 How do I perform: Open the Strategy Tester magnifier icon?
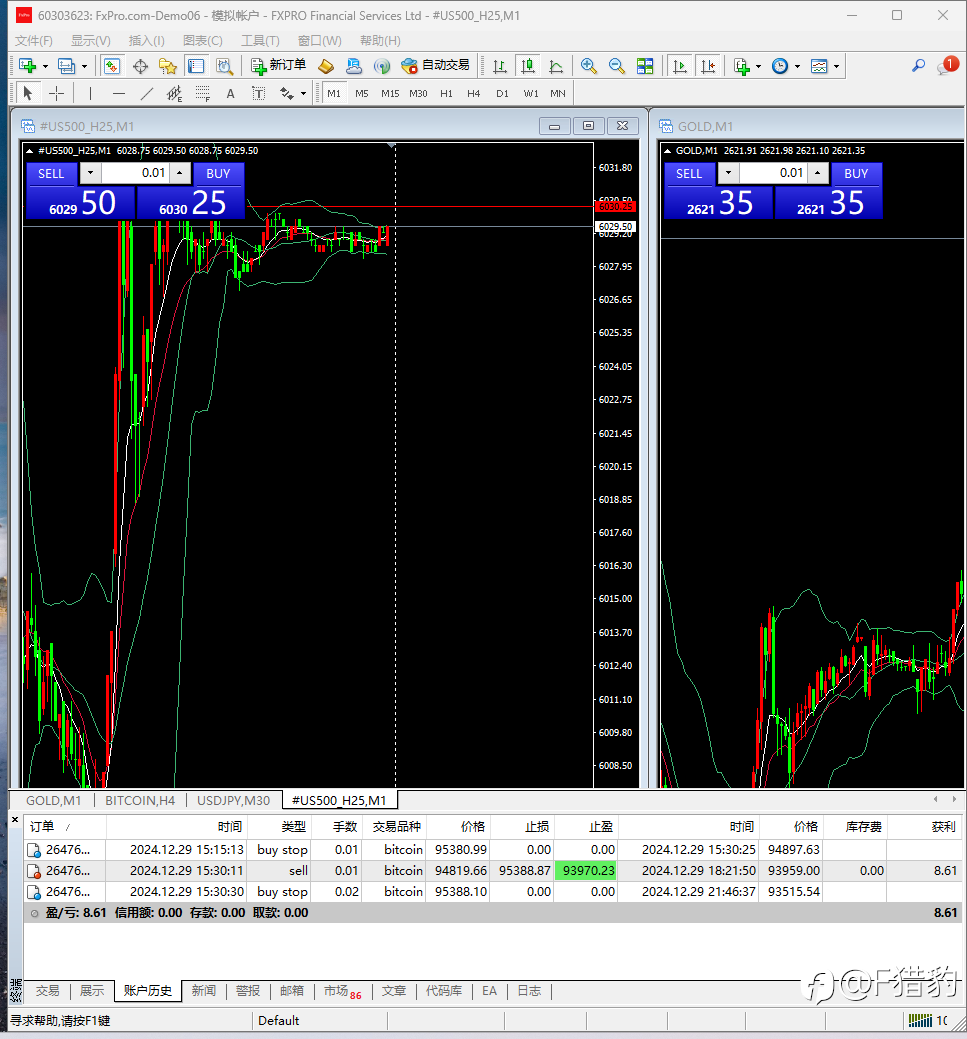(x=225, y=66)
